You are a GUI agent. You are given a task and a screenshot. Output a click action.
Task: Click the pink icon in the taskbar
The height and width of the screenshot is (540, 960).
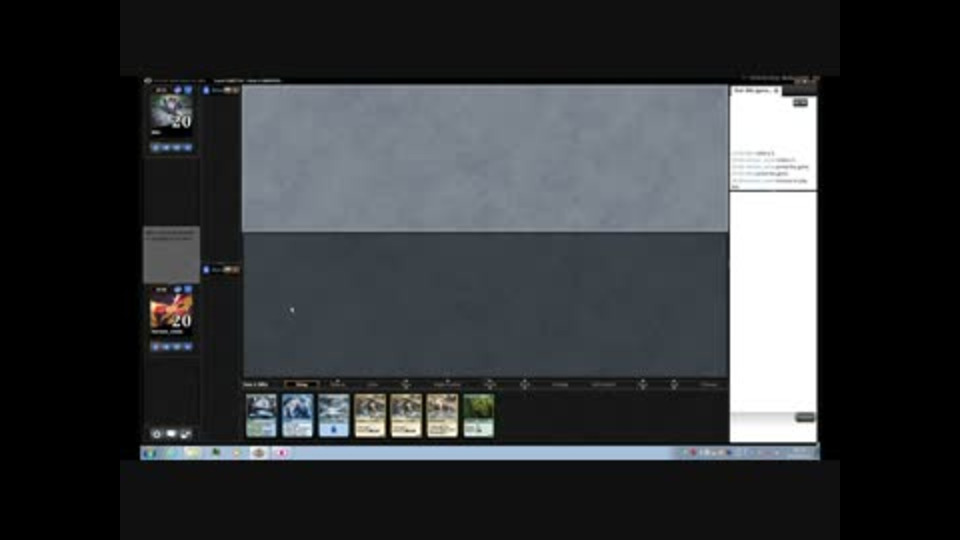point(282,453)
